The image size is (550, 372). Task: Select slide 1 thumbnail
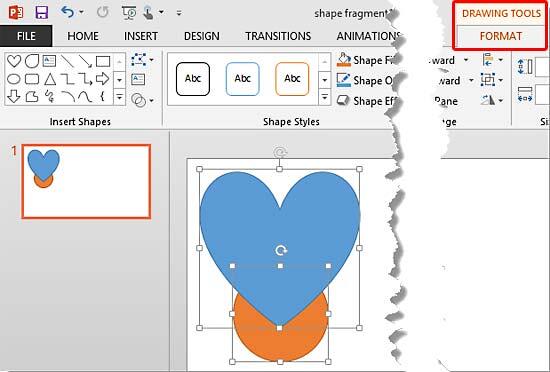coord(86,181)
